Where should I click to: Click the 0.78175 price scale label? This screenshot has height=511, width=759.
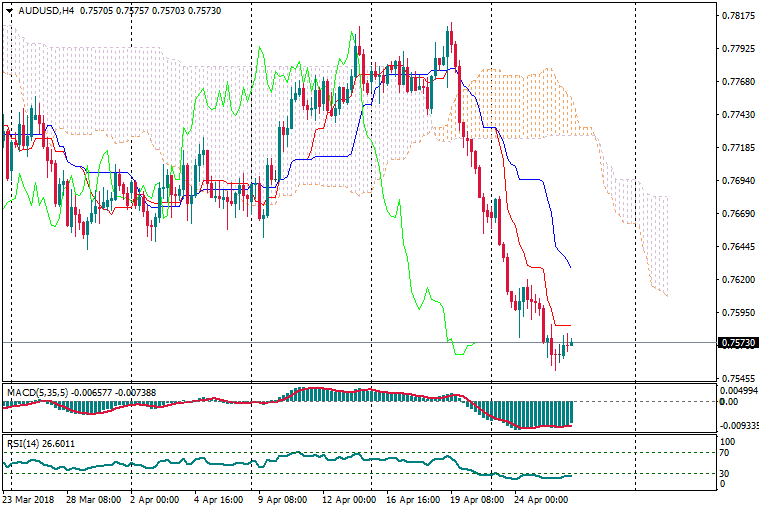point(737,16)
